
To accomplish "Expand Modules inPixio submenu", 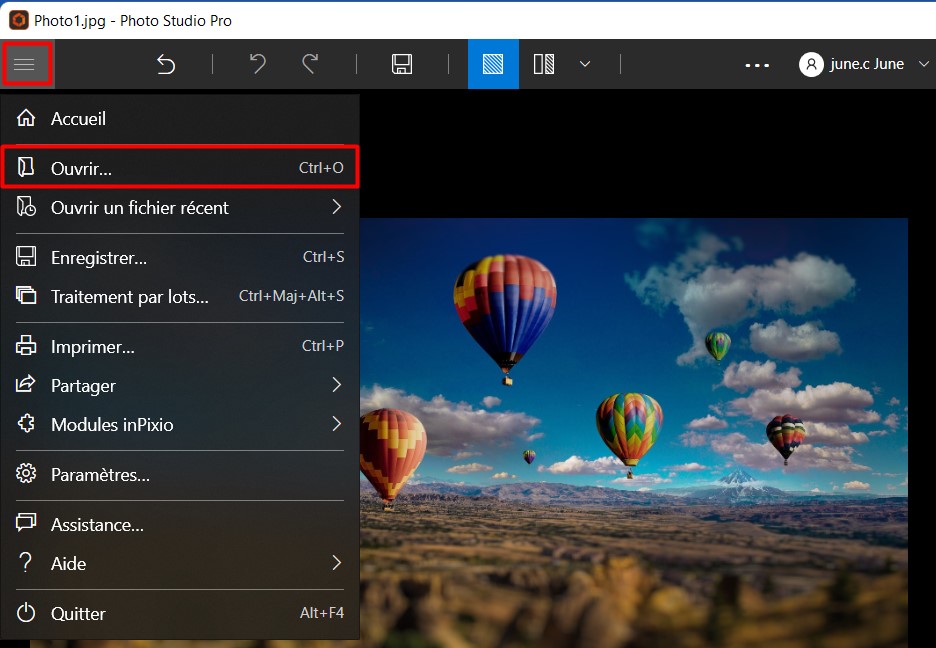I will click(x=180, y=424).
